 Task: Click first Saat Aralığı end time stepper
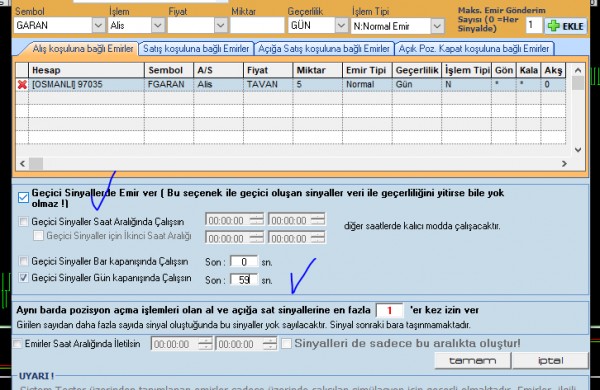[318, 220]
